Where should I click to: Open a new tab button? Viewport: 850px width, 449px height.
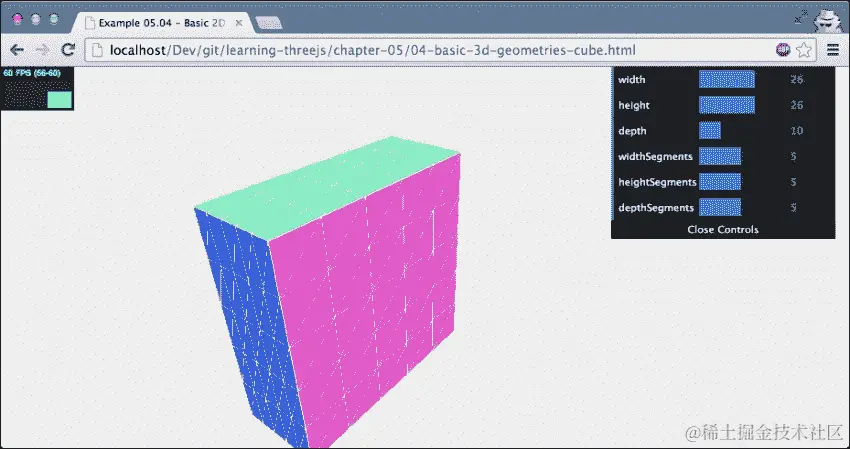(x=269, y=23)
